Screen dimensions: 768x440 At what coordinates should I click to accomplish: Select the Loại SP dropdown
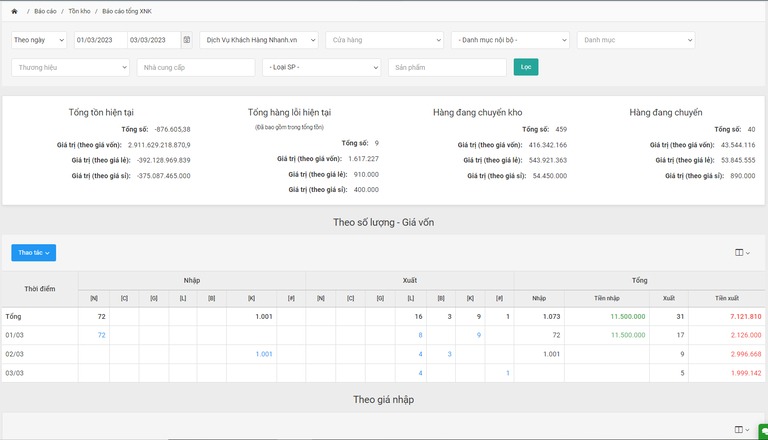coord(321,67)
